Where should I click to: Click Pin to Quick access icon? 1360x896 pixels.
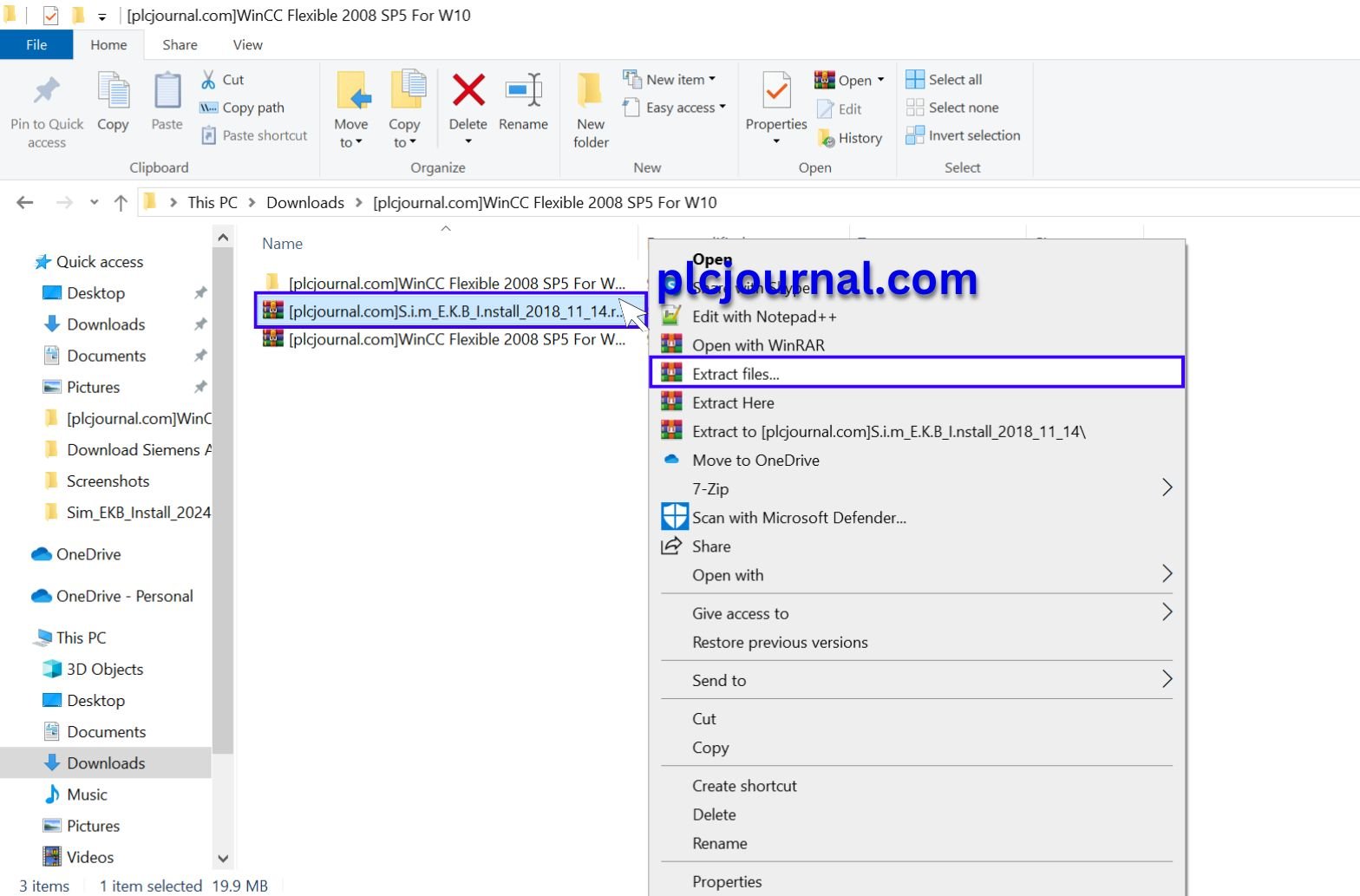coord(47,91)
